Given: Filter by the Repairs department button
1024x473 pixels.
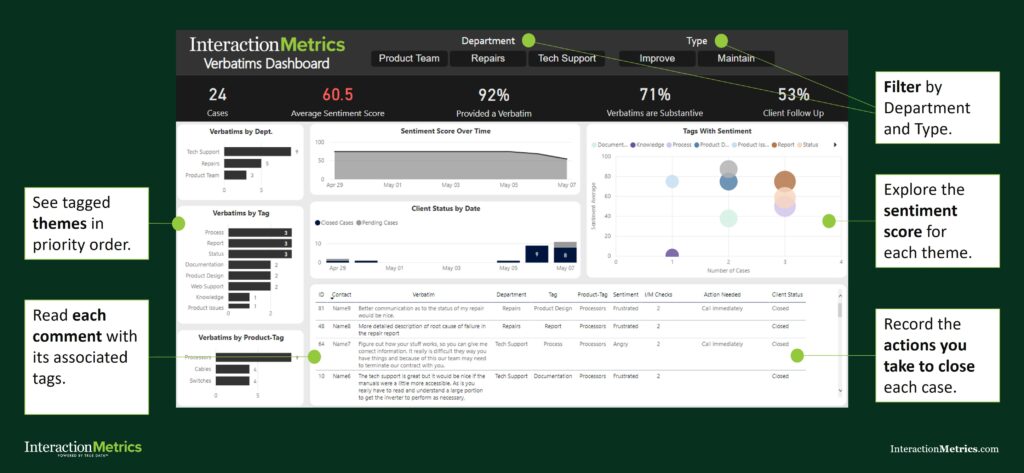Looking at the screenshot, I should pyautogui.click(x=488, y=59).
